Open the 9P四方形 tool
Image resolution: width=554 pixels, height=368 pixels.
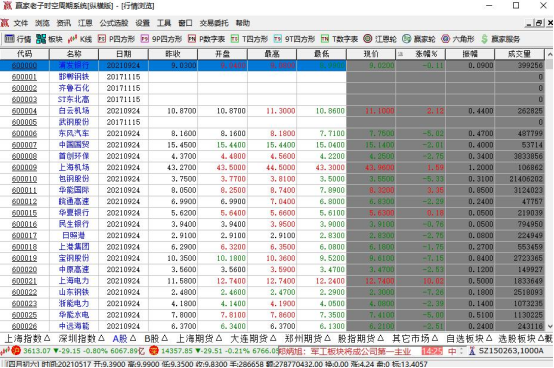(161, 39)
